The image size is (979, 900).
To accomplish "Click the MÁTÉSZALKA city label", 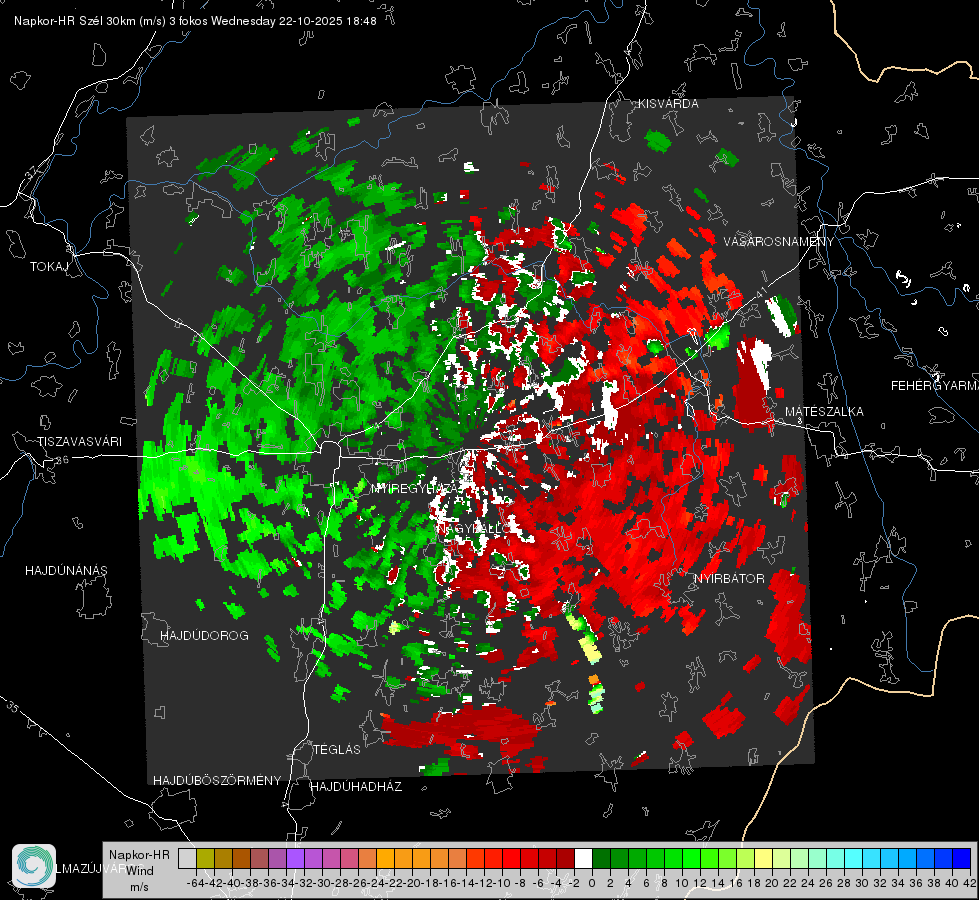I will tap(824, 412).
